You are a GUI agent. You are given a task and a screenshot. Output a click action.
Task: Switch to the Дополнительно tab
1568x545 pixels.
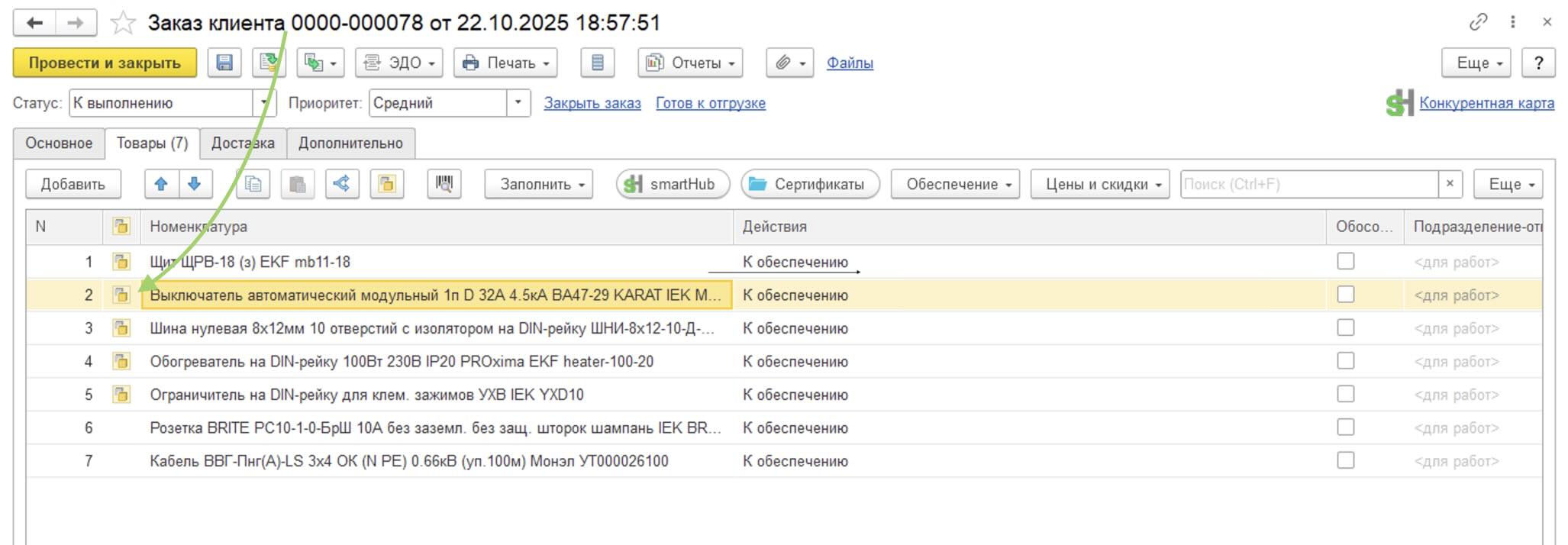coord(350,143)
